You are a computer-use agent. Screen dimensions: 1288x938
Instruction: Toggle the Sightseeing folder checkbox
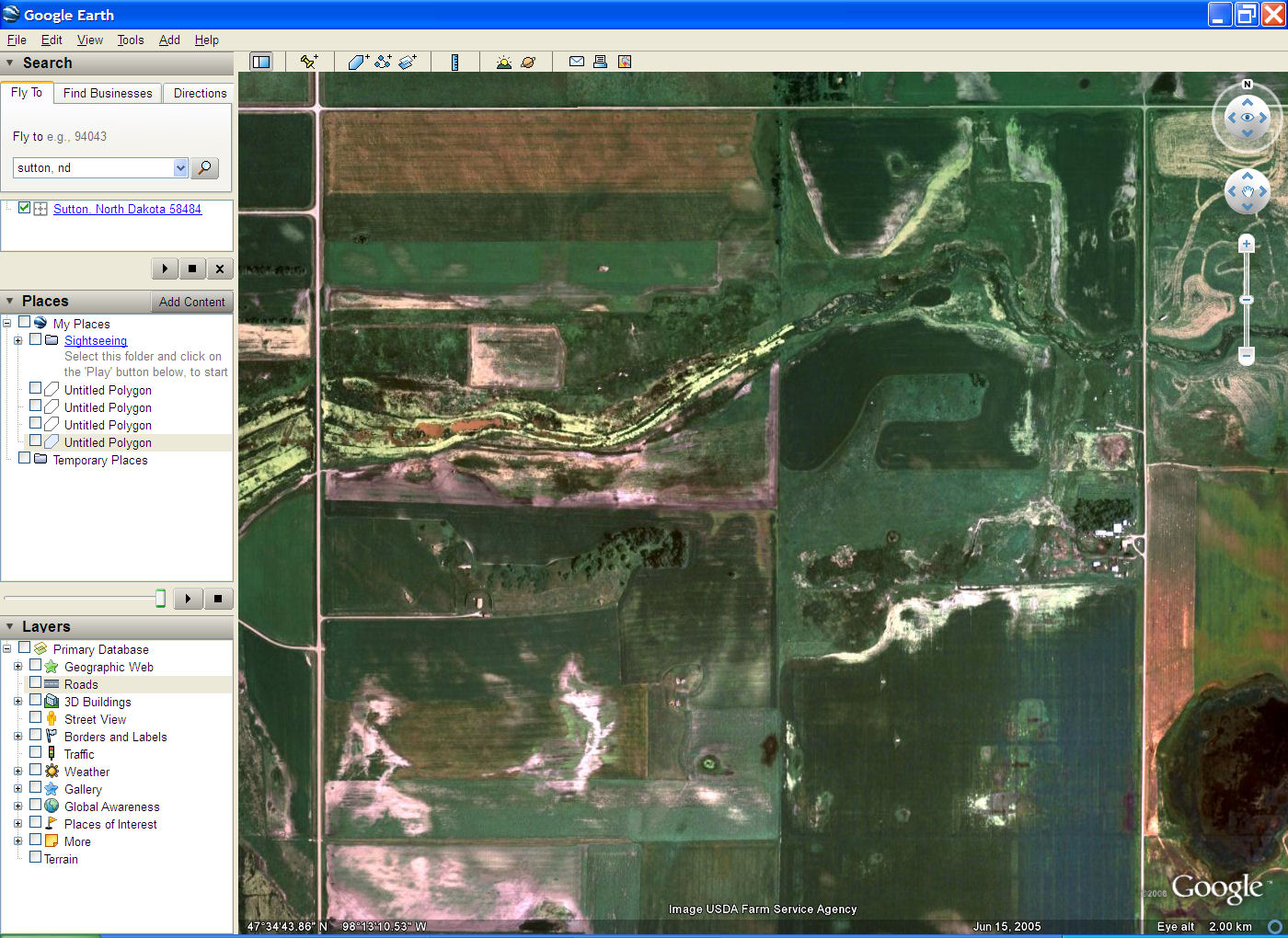[x=36, y=339]
